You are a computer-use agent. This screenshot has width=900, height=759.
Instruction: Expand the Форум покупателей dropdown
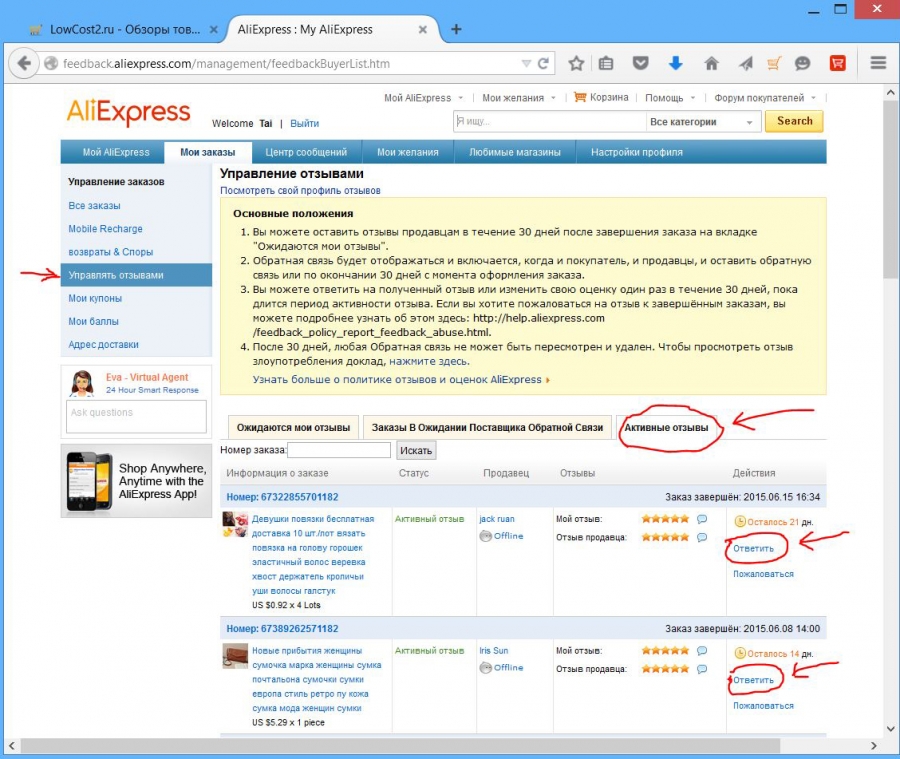[765, 98]
